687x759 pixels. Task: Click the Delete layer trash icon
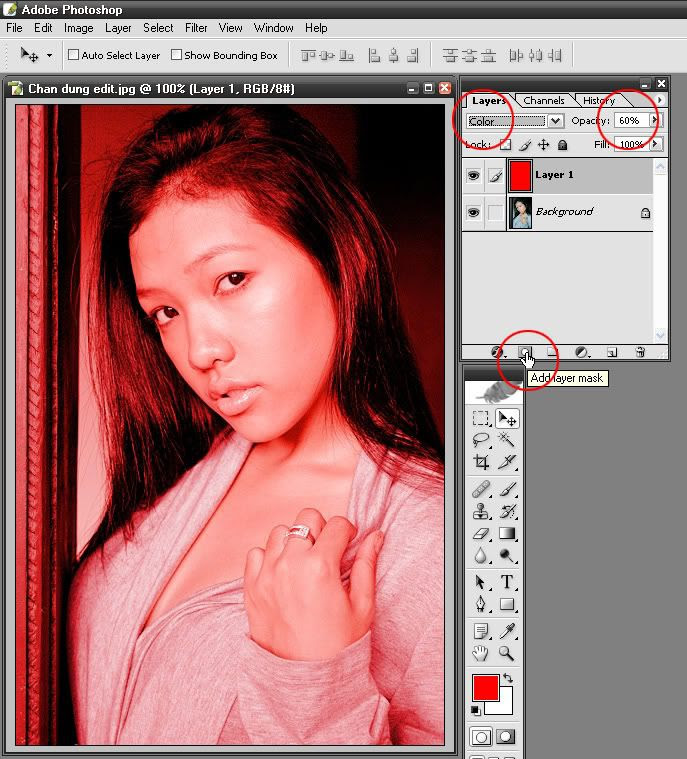pyautogui.click(x=640, y=352)
